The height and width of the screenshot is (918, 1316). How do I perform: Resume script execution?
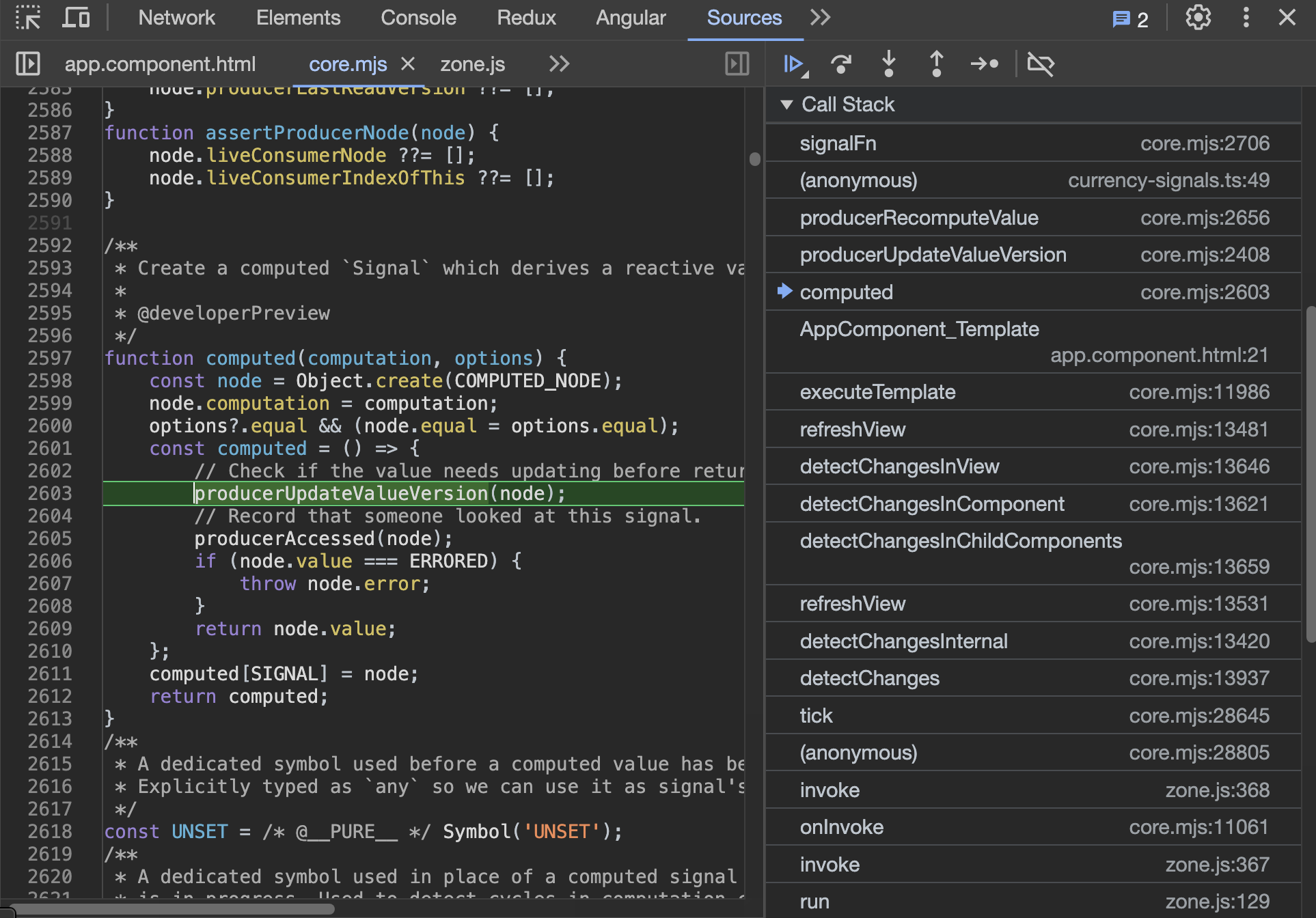point(793,64)
